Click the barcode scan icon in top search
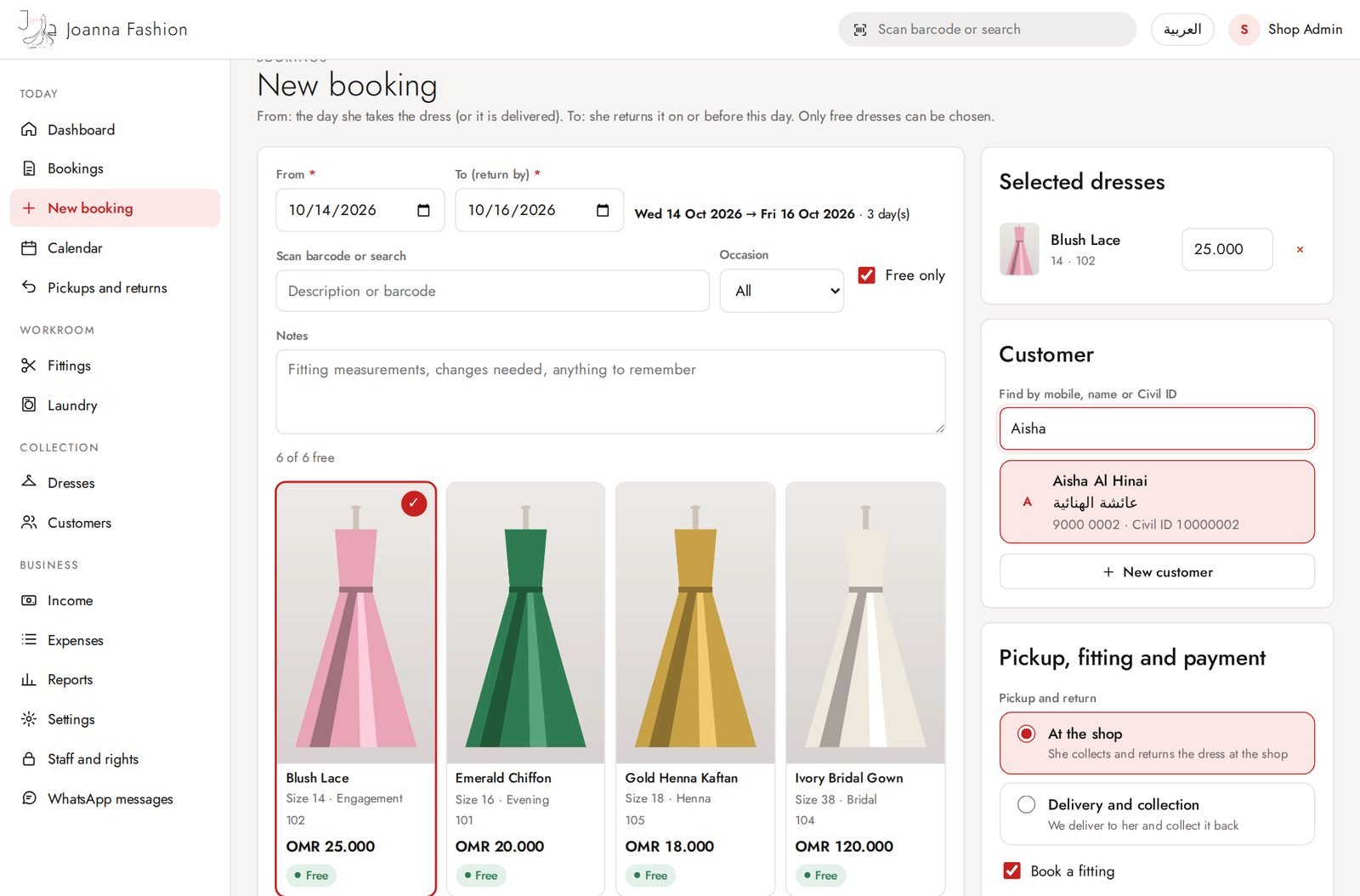This screenshot has height=896, width=1360. point(860,30)
